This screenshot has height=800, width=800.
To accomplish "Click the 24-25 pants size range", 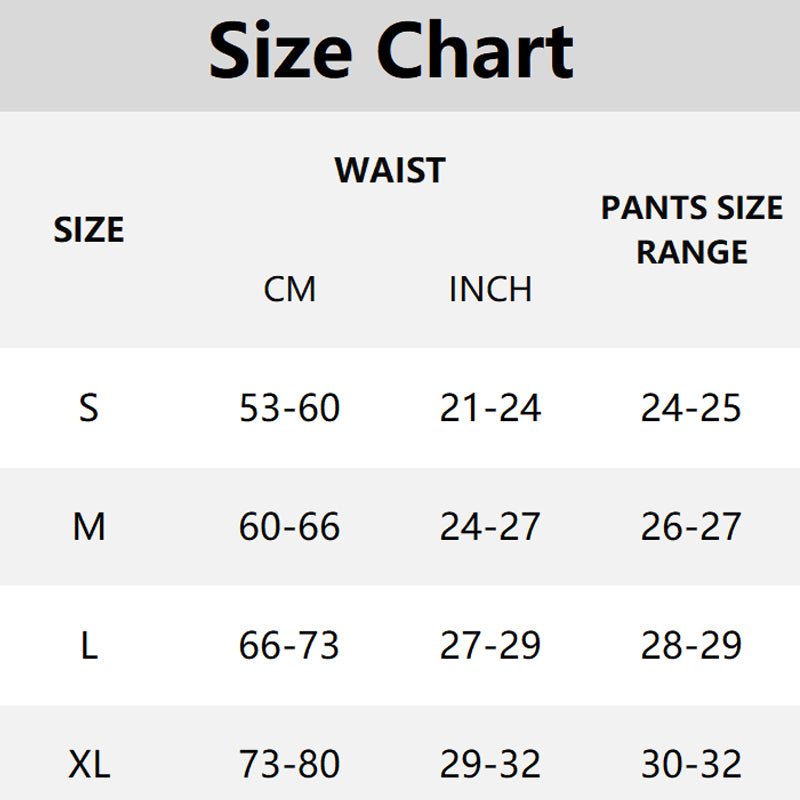I will [x=691, y=408].
